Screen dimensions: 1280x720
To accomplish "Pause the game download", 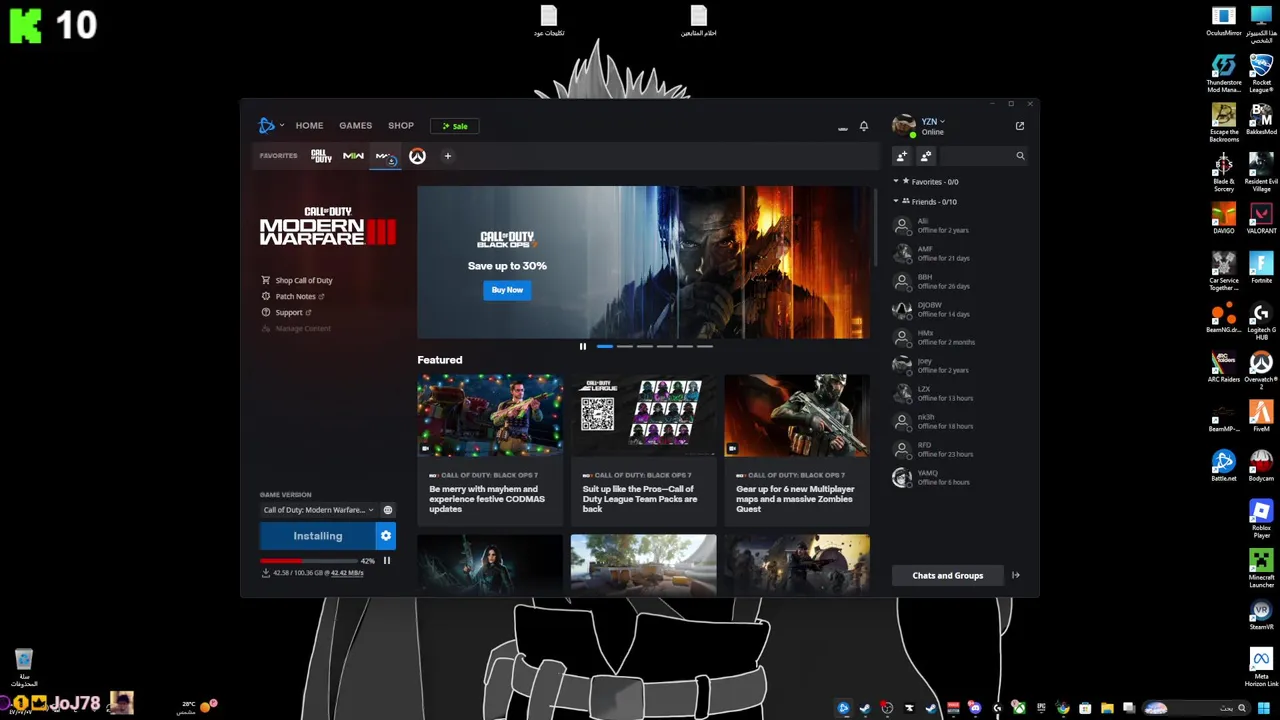I will [x=387, y=561].
